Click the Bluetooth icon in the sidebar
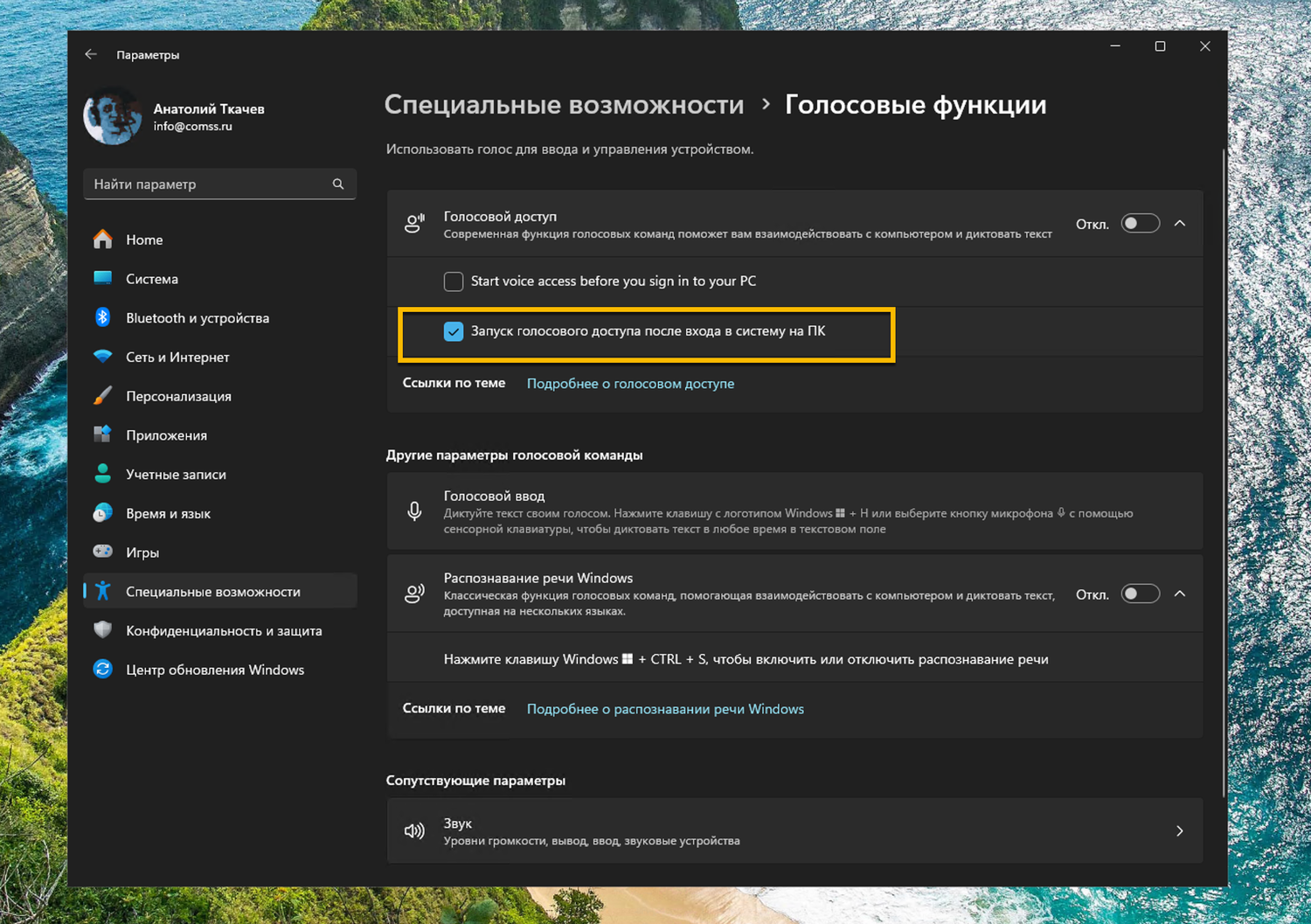The image size is (1311, 924). click(103, 317)
